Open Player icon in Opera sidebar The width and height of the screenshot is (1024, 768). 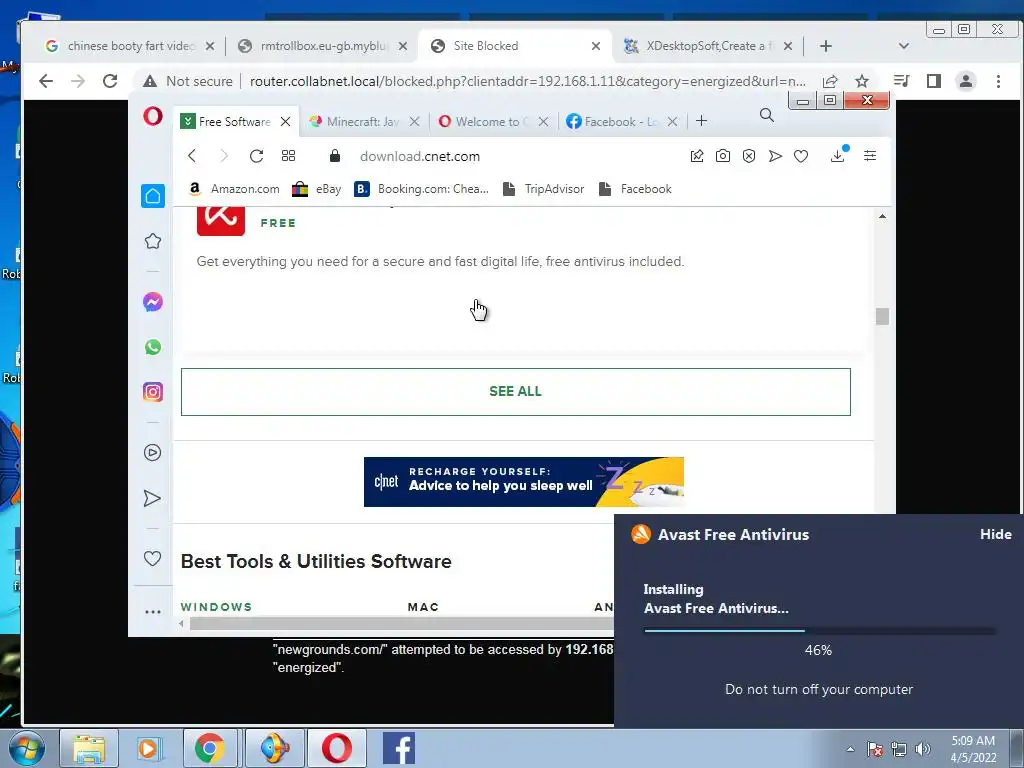pos(152,453)
